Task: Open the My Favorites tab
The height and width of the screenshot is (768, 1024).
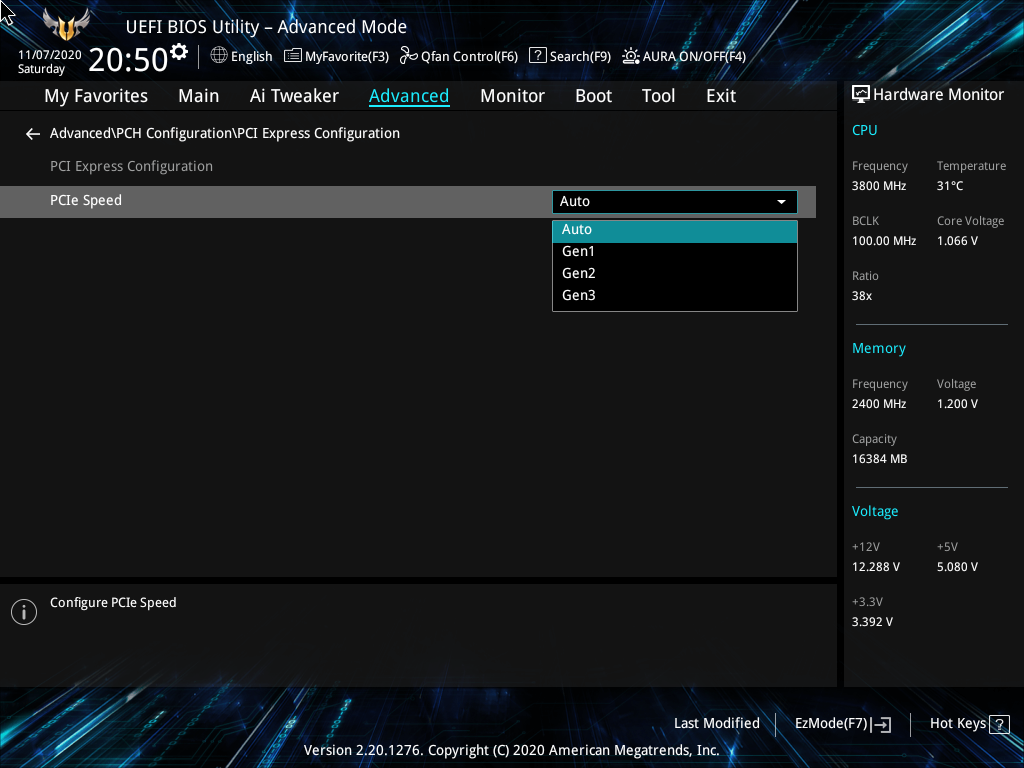Action: (x=96, y=96)
